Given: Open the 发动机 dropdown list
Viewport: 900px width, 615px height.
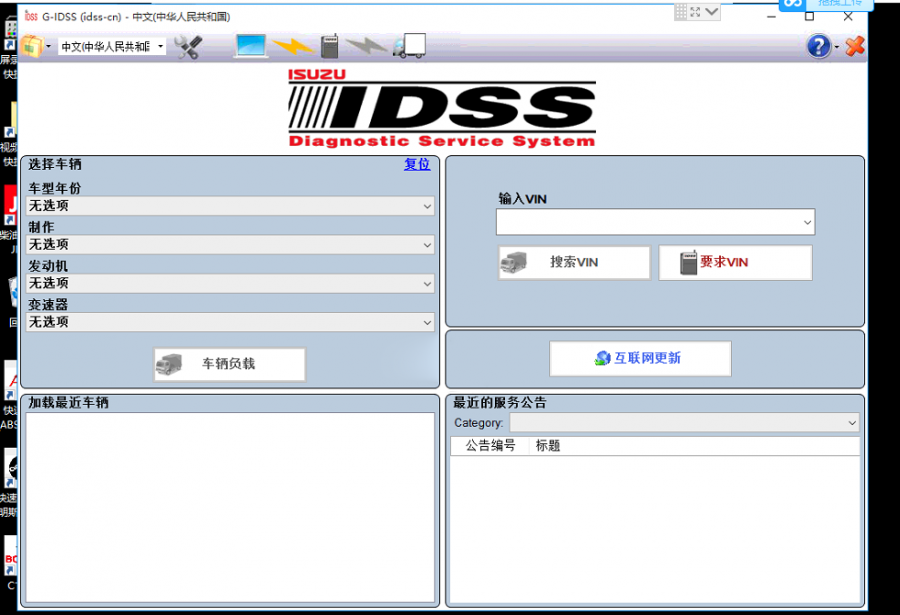Looking at the screenshot, I should tap(428, 283).
